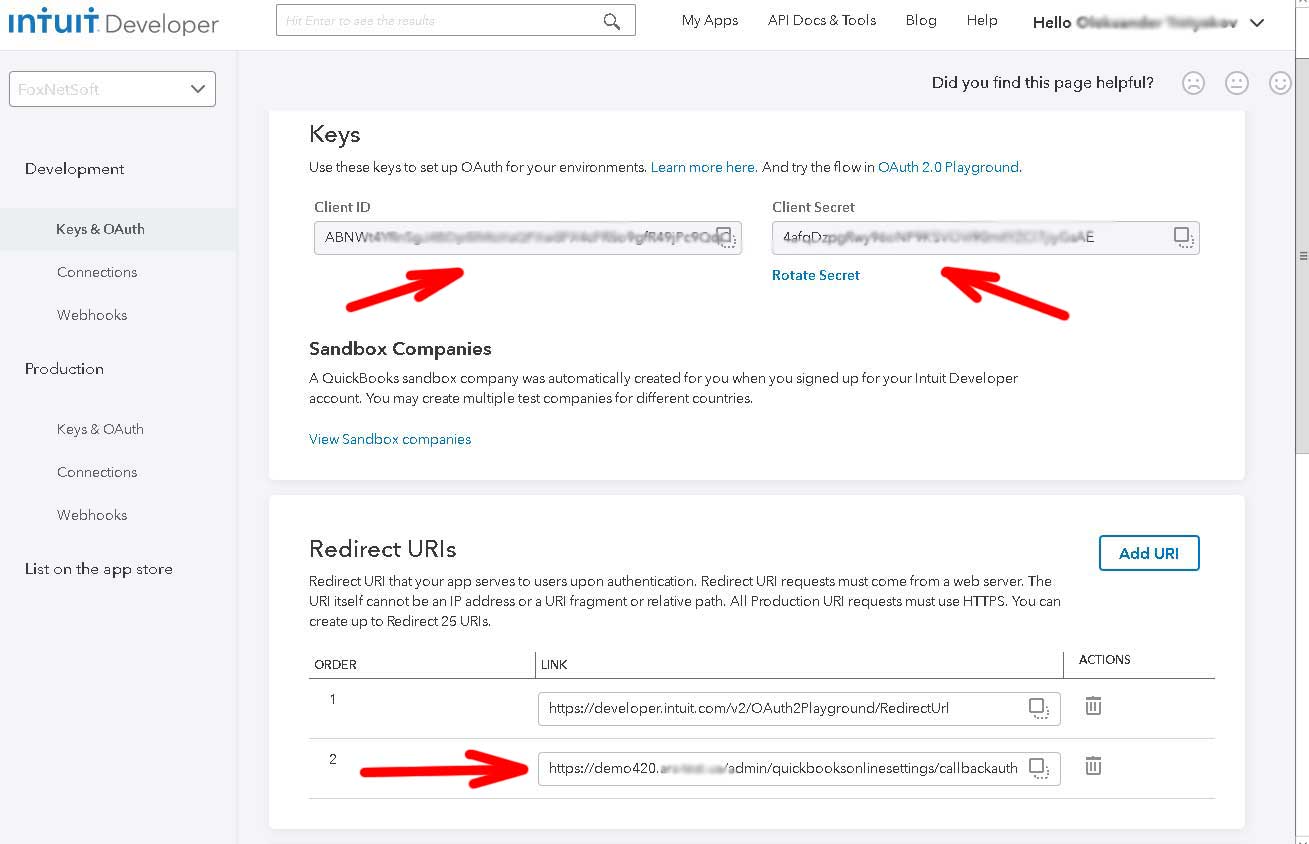Image resolution: width=1309 pixels, height=844 pixels.
Task: Click the Client ID text field
Action: click(528, 237)
